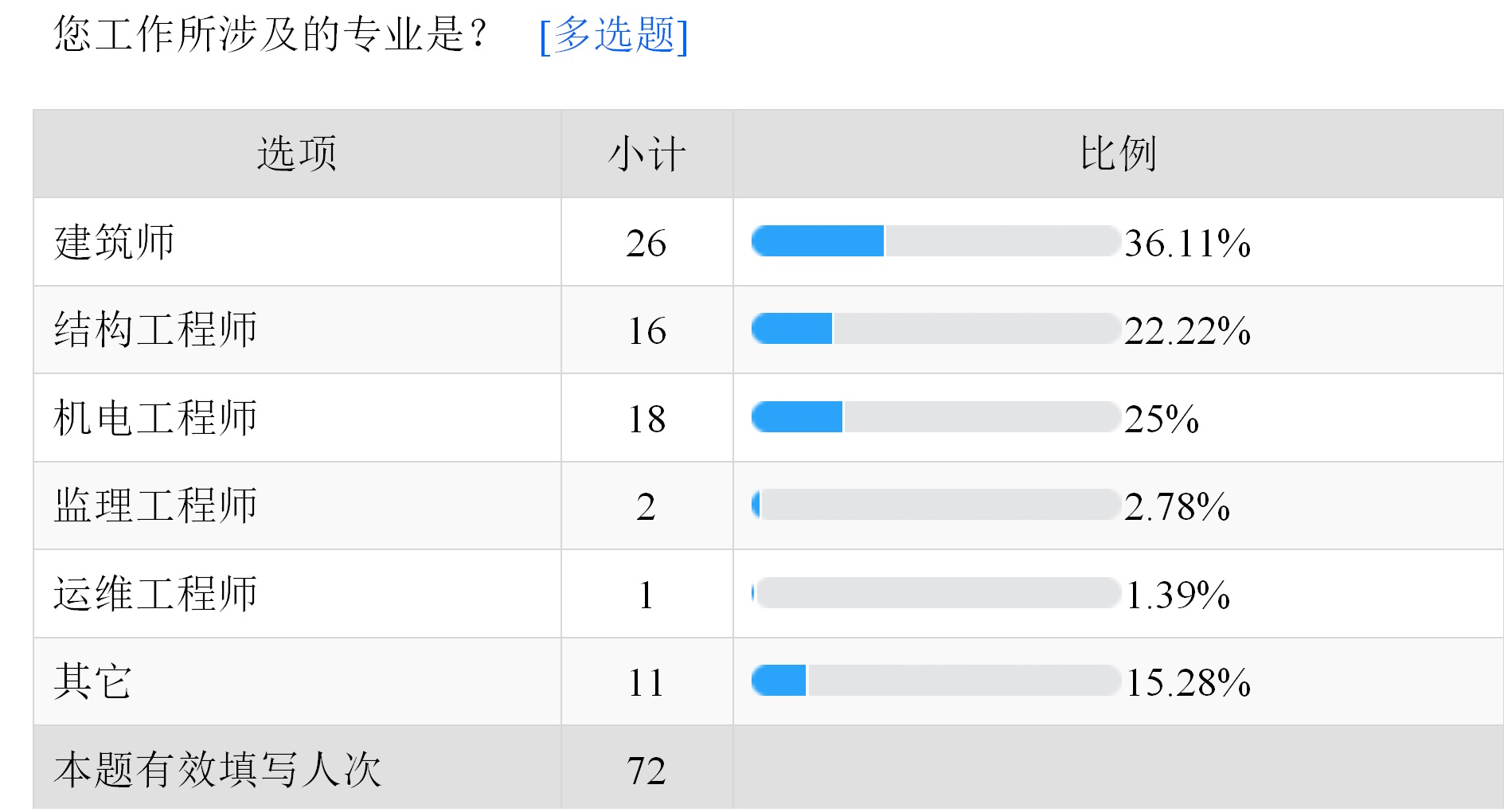This screenshot has height=812, width=1504.
Task: Click the 运维工程师 option row label
Action: click(x=155, y=594)
